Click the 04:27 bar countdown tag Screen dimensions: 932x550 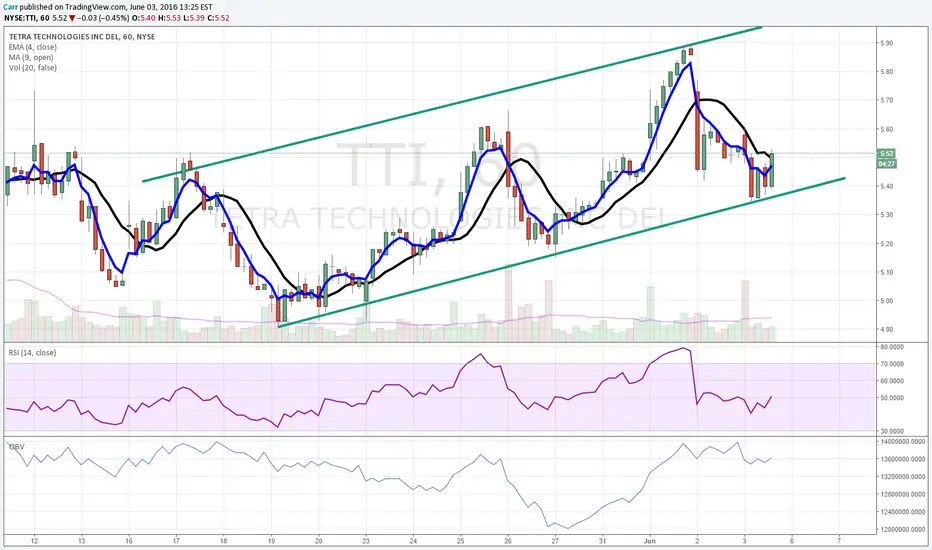[887, 164]
